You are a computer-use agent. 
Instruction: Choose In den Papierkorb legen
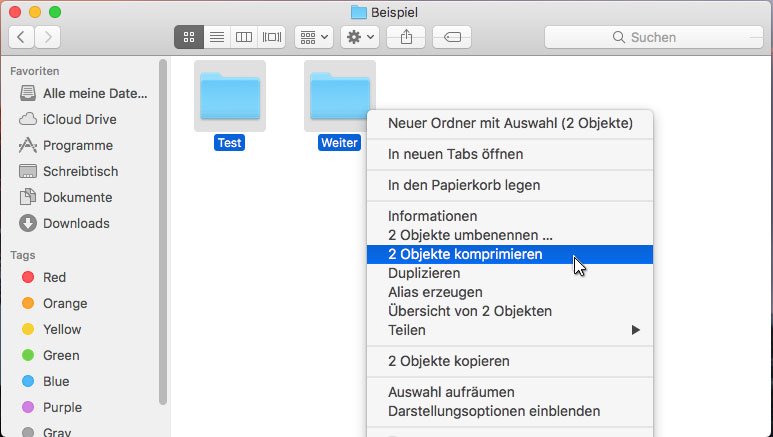pyautogui.click(x=510, y=185)
